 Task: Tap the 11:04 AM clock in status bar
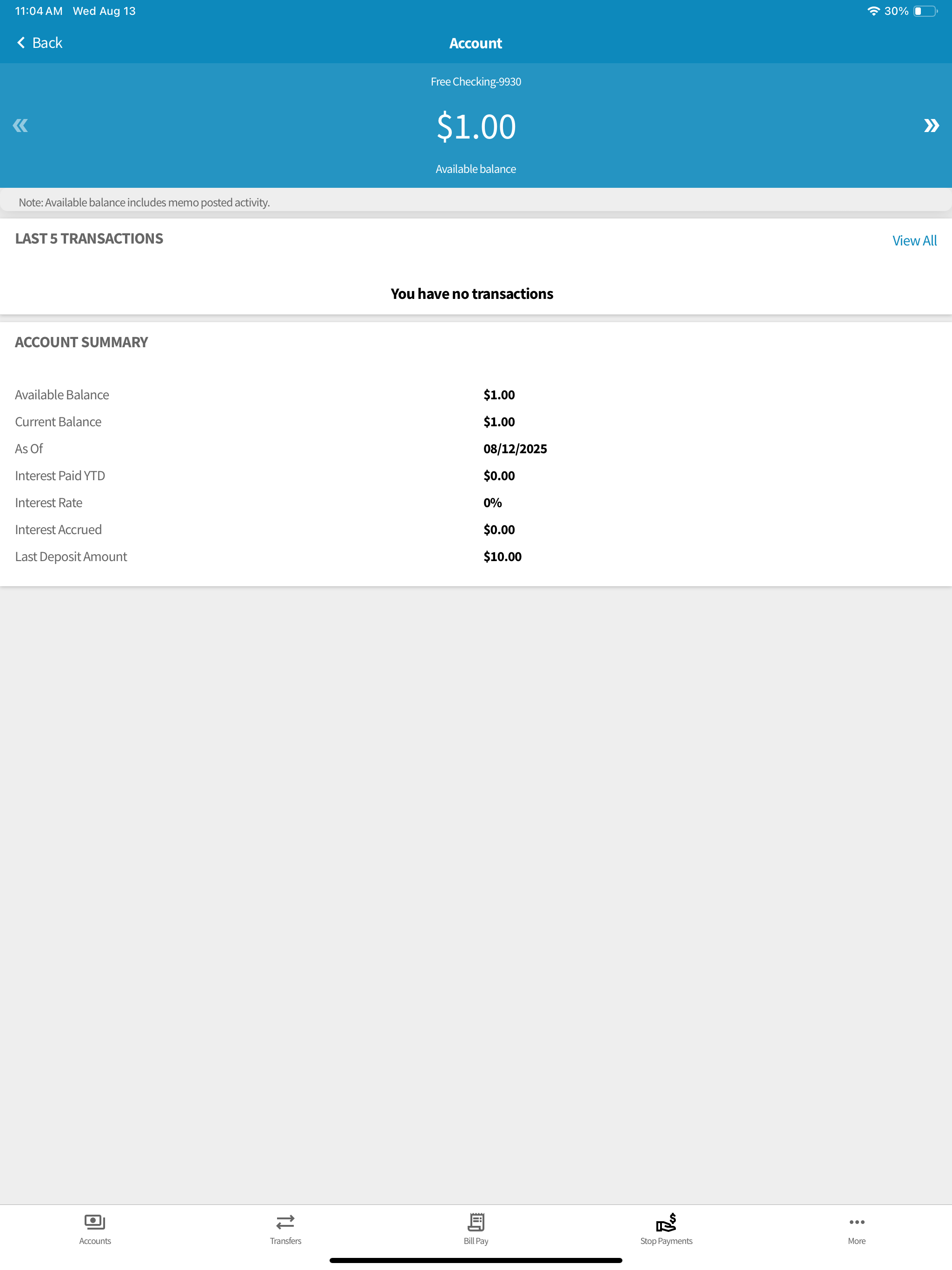click(39, 11)
